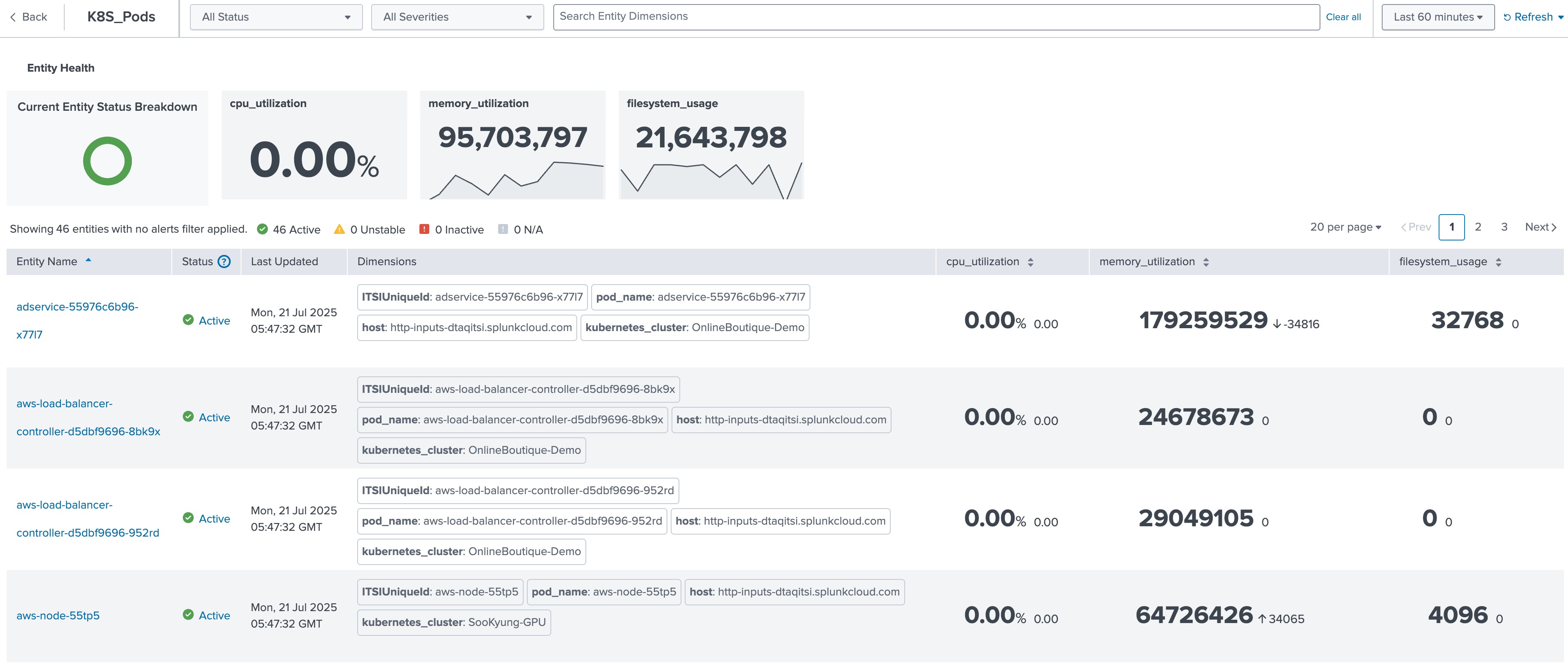Open the memory_utilization sparkline card
The image size is (1568, 663).
513,145
